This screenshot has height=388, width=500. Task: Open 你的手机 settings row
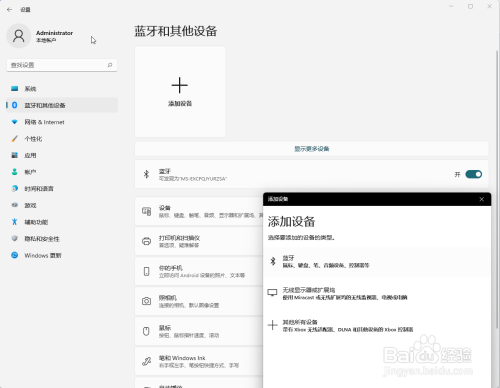point(199,271)
